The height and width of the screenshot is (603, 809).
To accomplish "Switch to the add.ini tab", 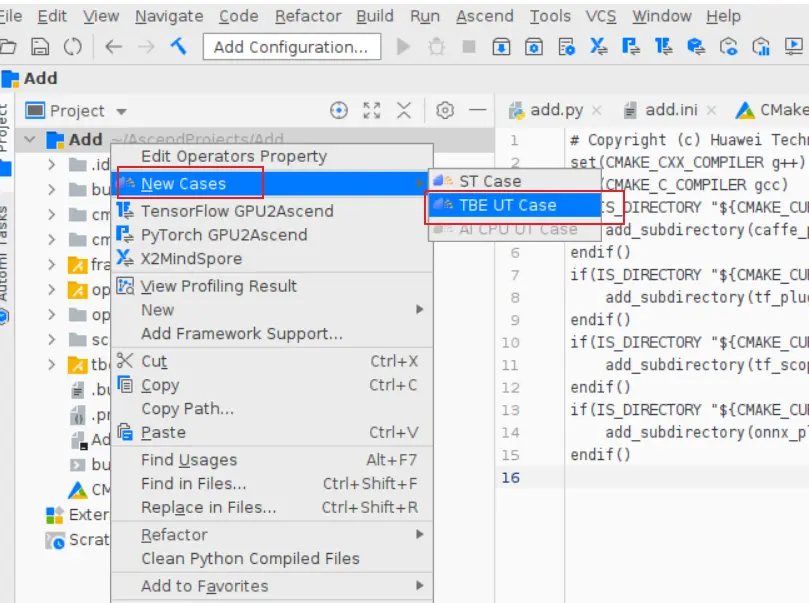I will [x=670, y=110].
